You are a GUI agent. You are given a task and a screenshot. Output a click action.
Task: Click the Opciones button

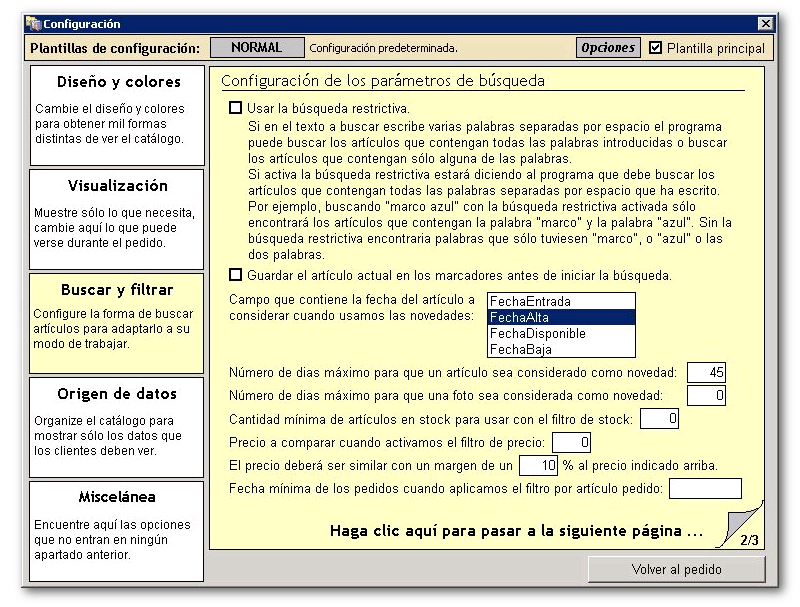[x=608, y=48]
